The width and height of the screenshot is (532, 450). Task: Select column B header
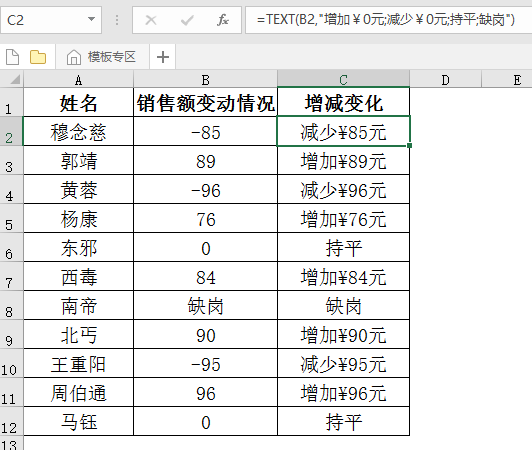tap(205, 80)
